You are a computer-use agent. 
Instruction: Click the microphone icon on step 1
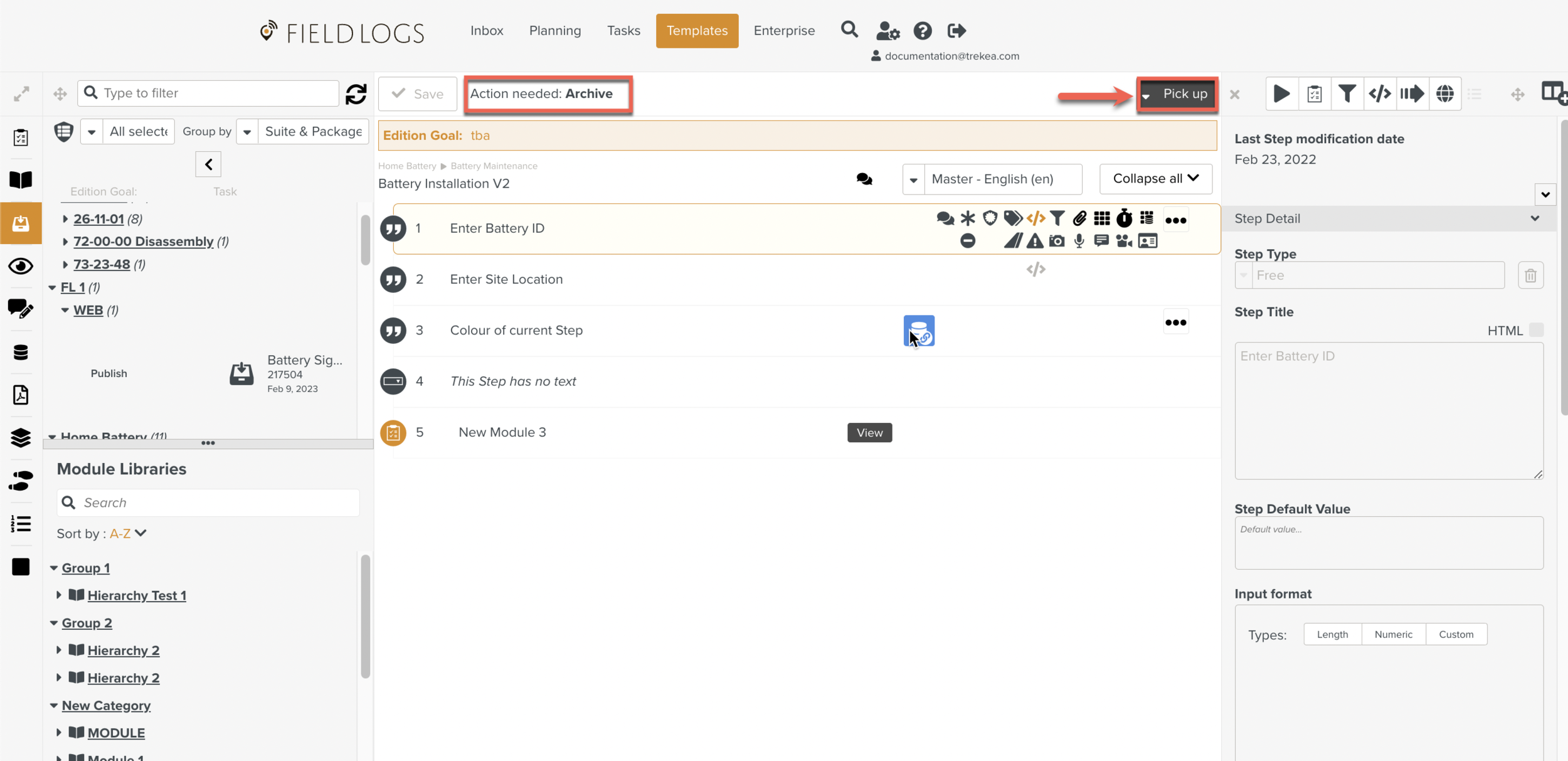click(1079, 241)
